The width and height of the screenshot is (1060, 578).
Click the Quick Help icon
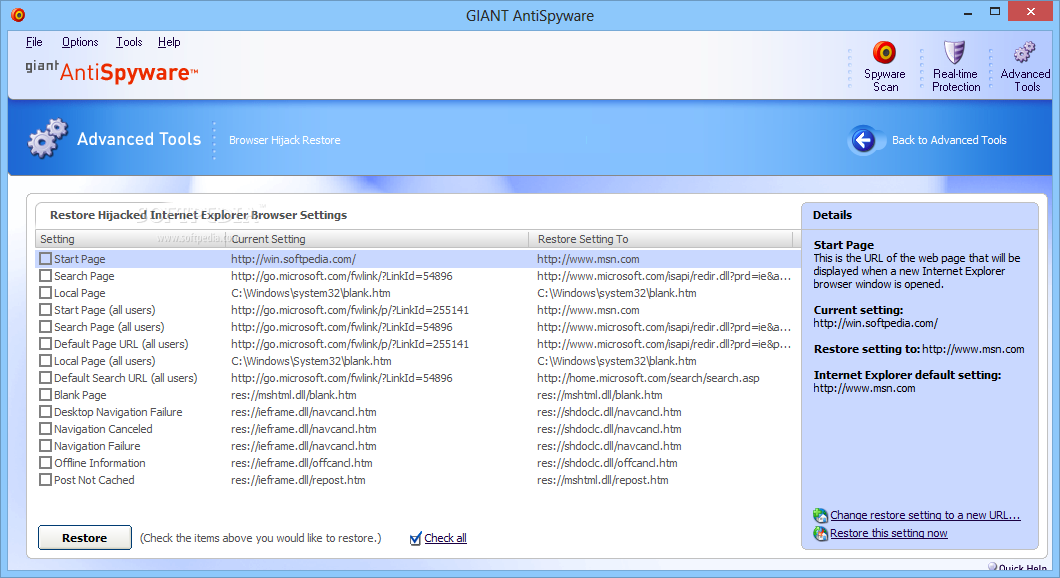tap(992, 568)
